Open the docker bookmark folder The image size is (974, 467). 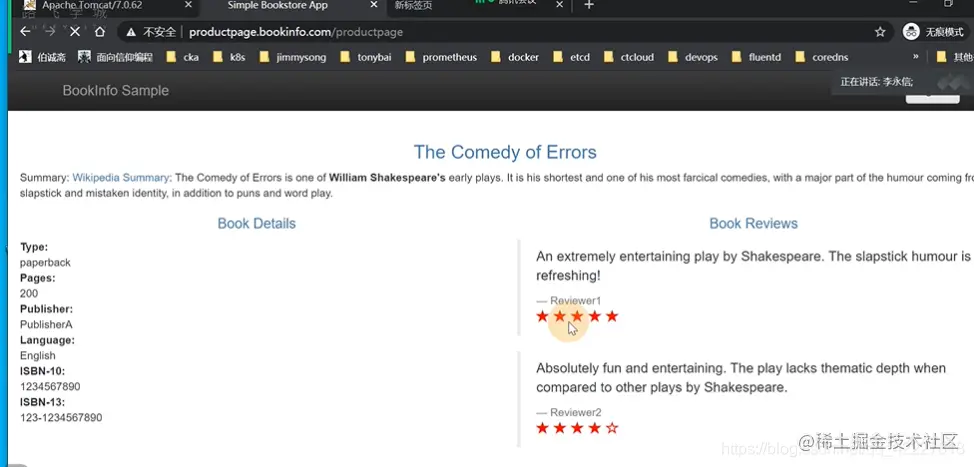(x=514, y=57)
